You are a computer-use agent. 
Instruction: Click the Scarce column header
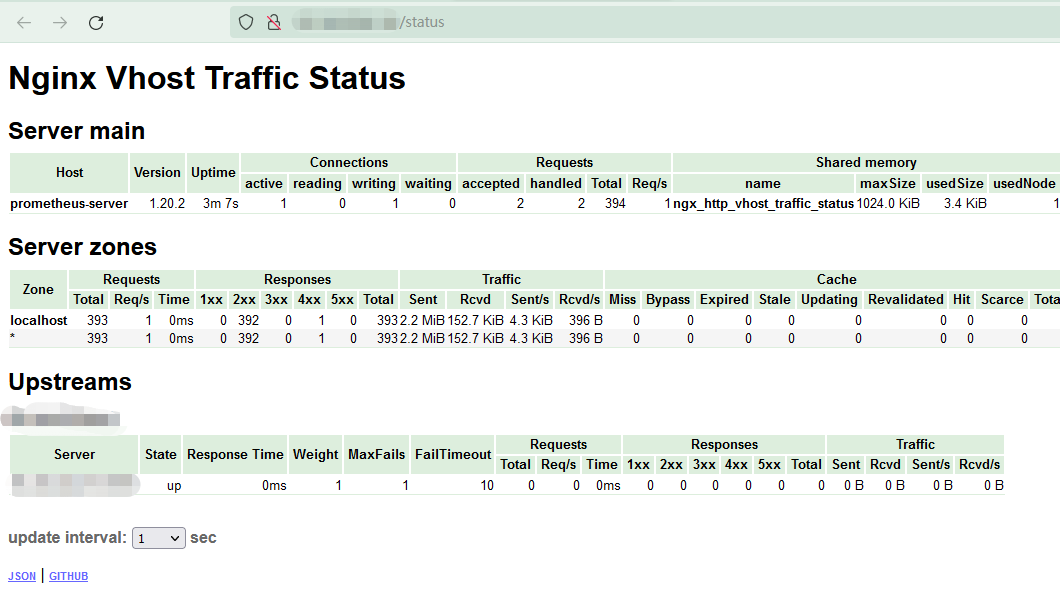click(x=1002, y=300)
